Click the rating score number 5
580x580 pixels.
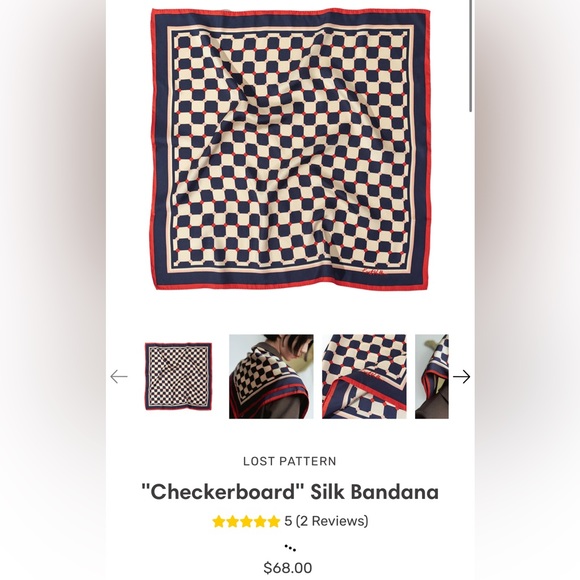tap(288, 521)
